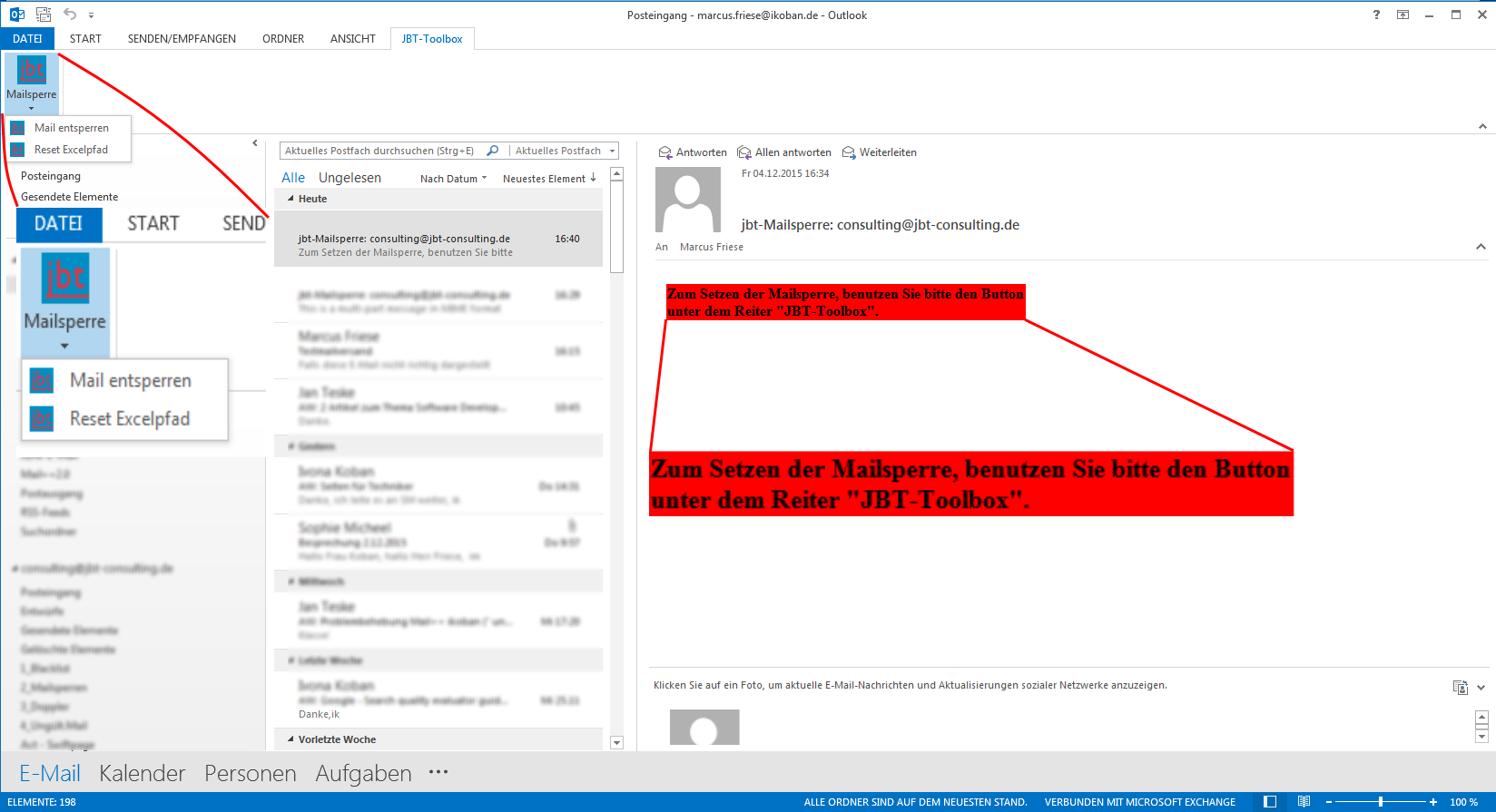Collapse the message header with the chevron
This screenshot has height=812, width=1496.
[1481, 247]
